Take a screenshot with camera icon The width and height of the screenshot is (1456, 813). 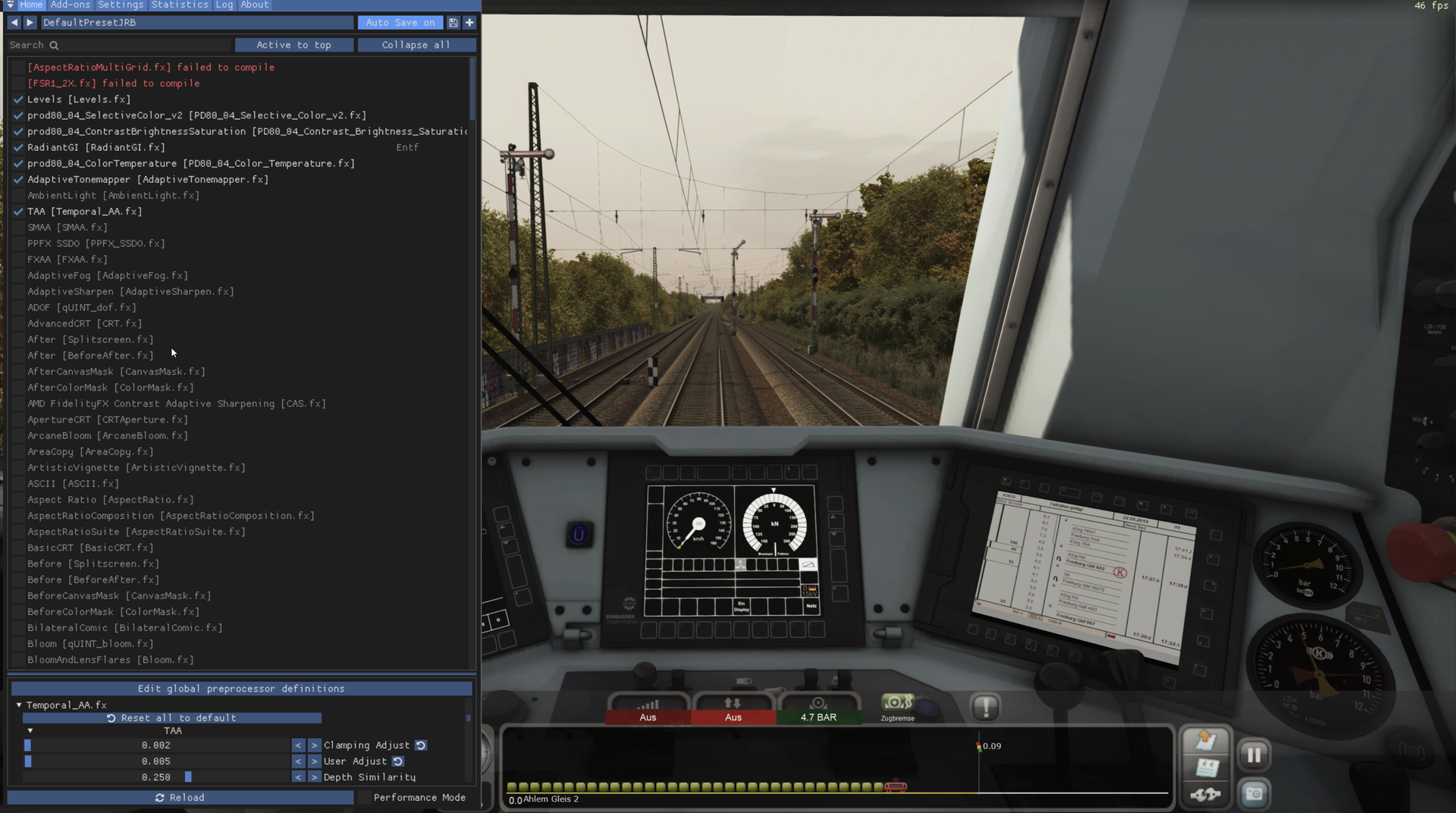pyautogui.click(x=1254, y=794)
